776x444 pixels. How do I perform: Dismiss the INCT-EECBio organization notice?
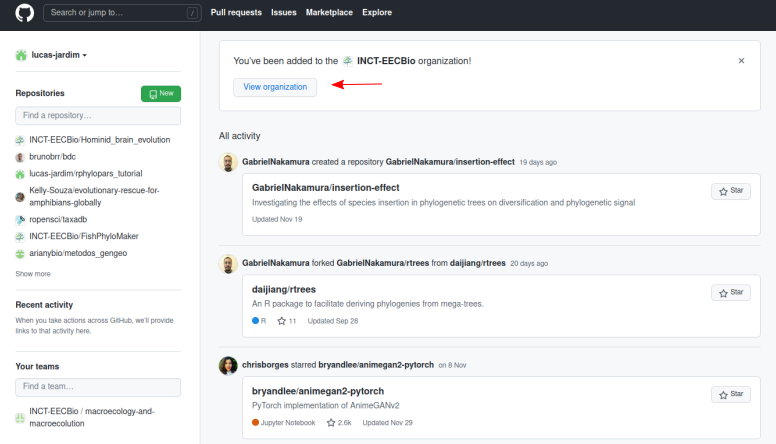click(x=741, y=61)
